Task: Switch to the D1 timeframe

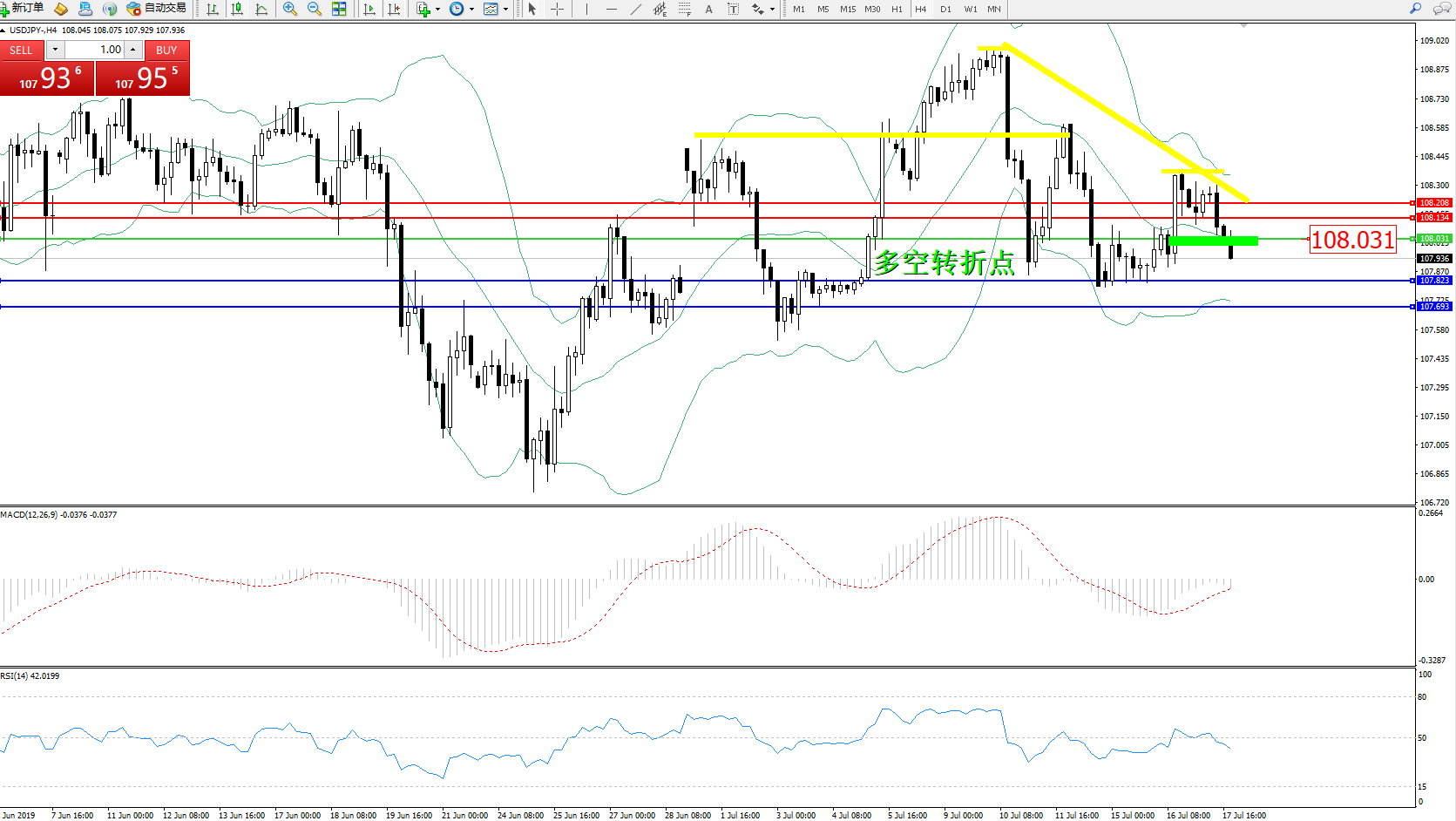Action: click(945, 9)
